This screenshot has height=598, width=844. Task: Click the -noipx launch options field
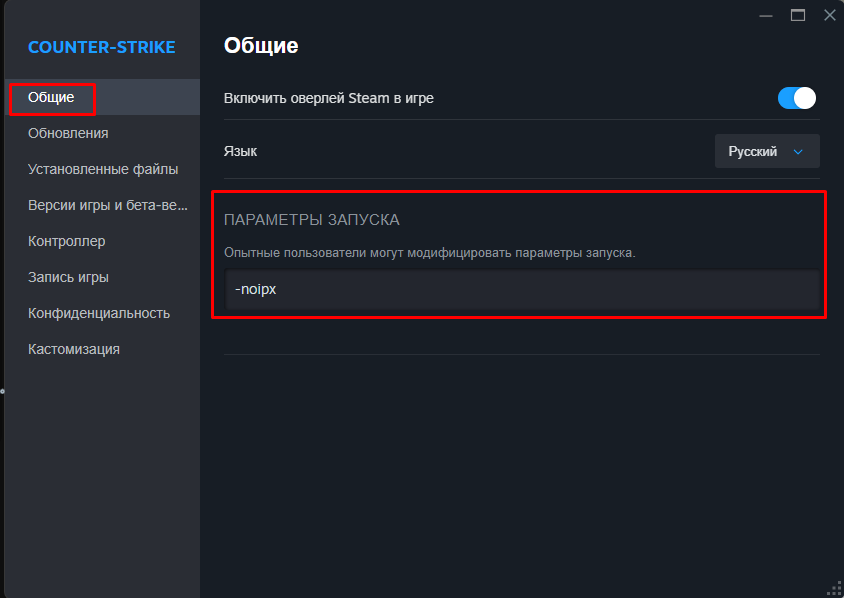[522, 290]
